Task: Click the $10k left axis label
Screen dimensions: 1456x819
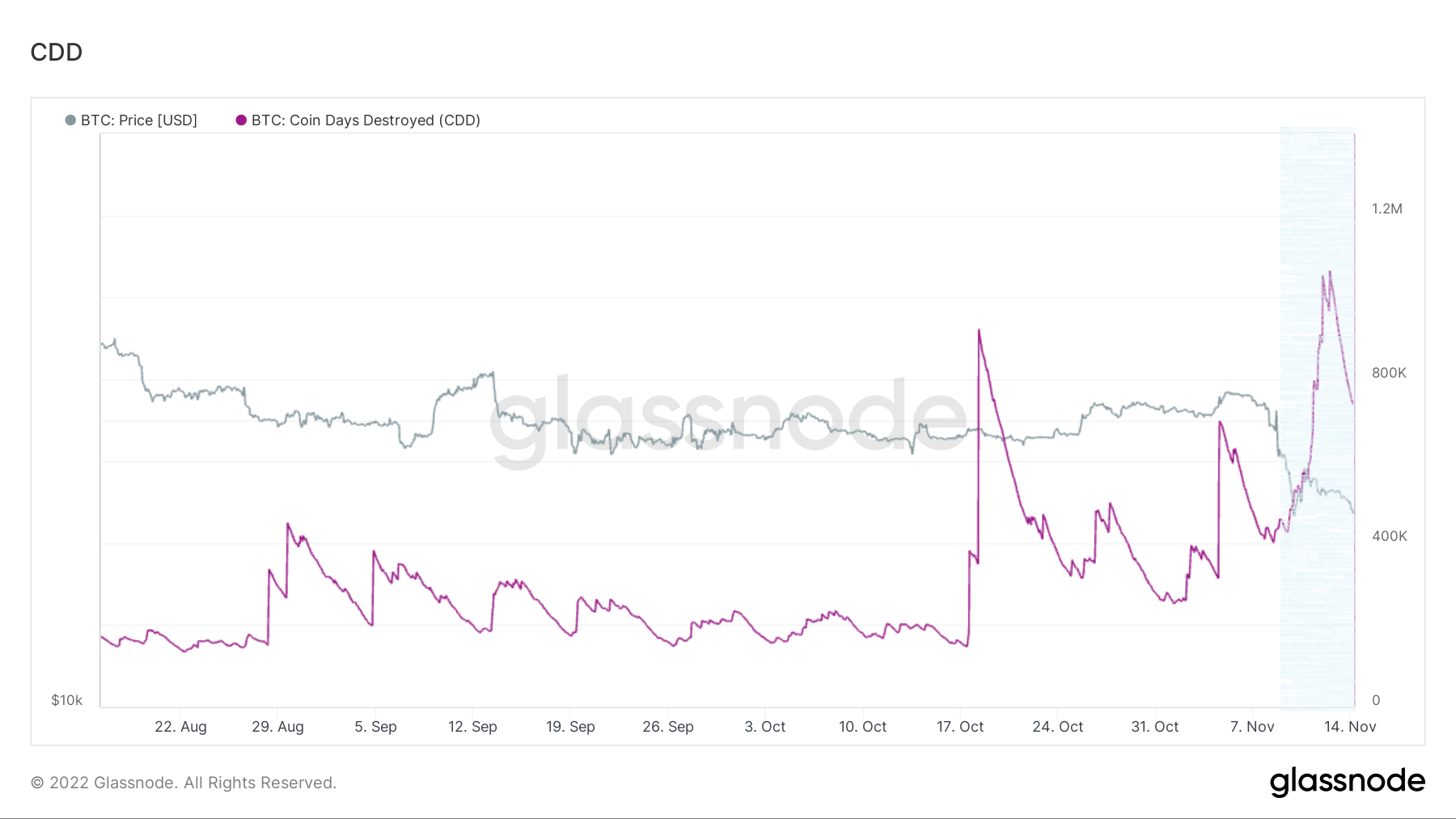Action: coord(66,700)
